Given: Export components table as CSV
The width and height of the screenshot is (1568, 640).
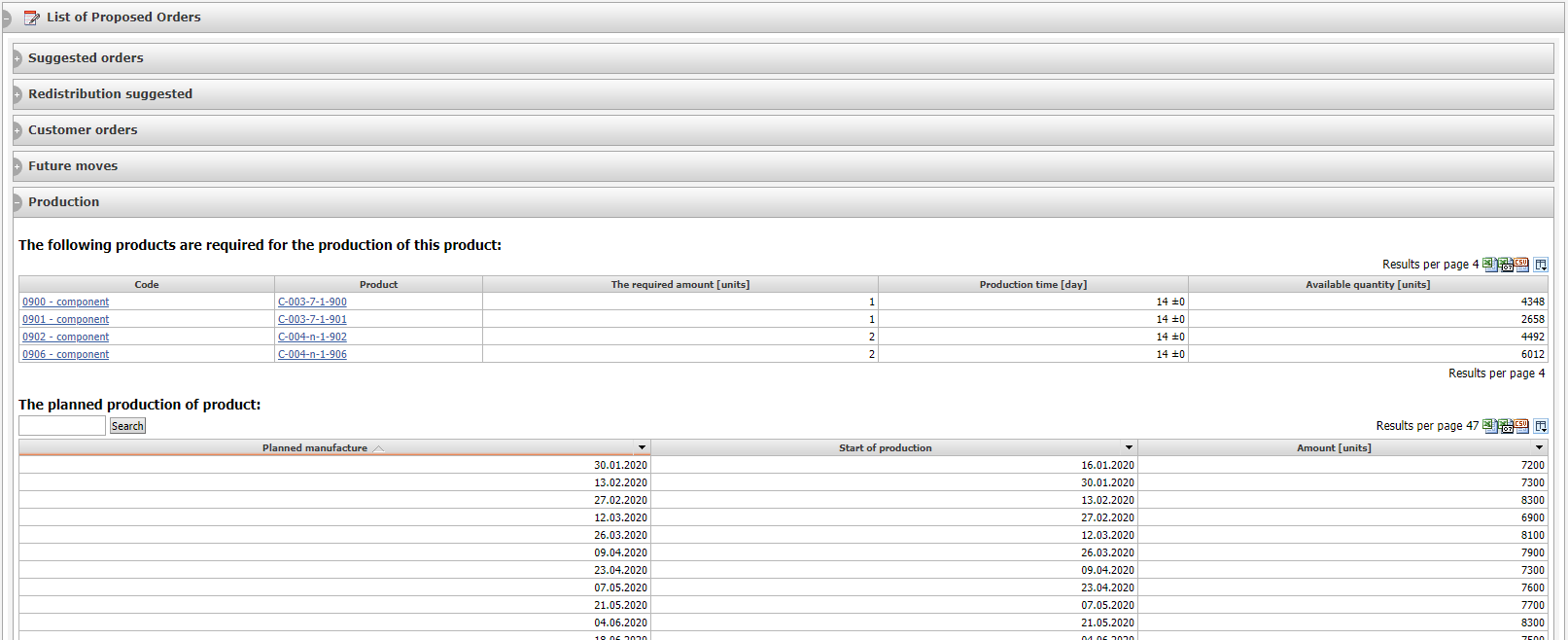Looking at the screenshot, I should point(1521,265).
